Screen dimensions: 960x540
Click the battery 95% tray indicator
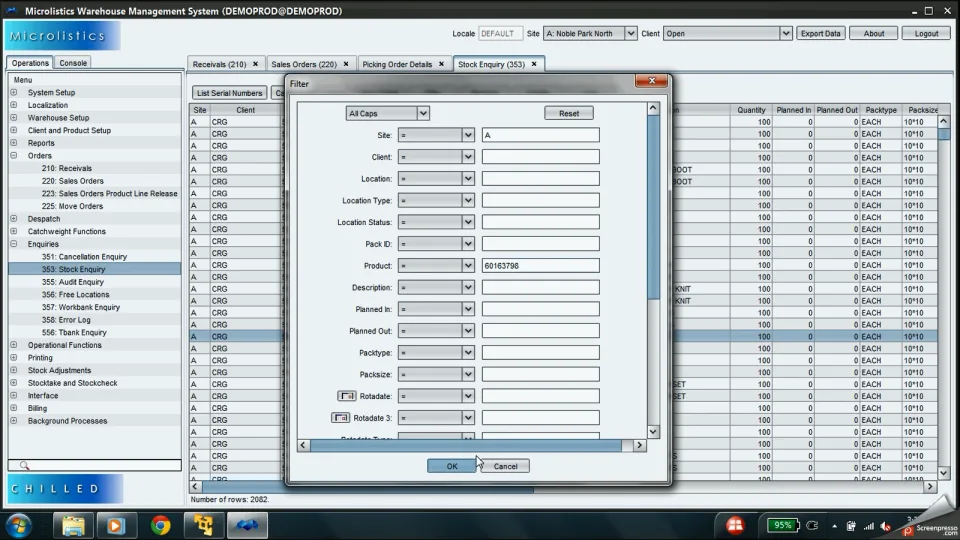(782, 525)
